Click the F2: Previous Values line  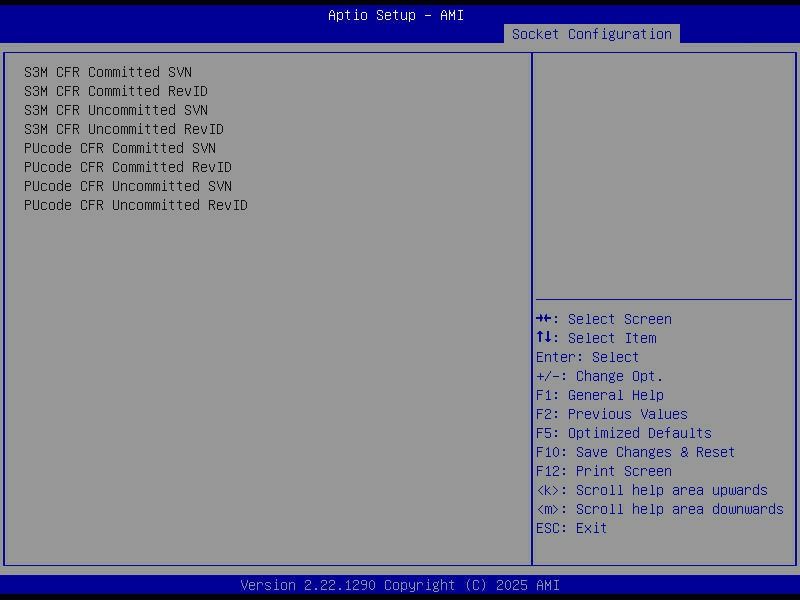point(612,414)
